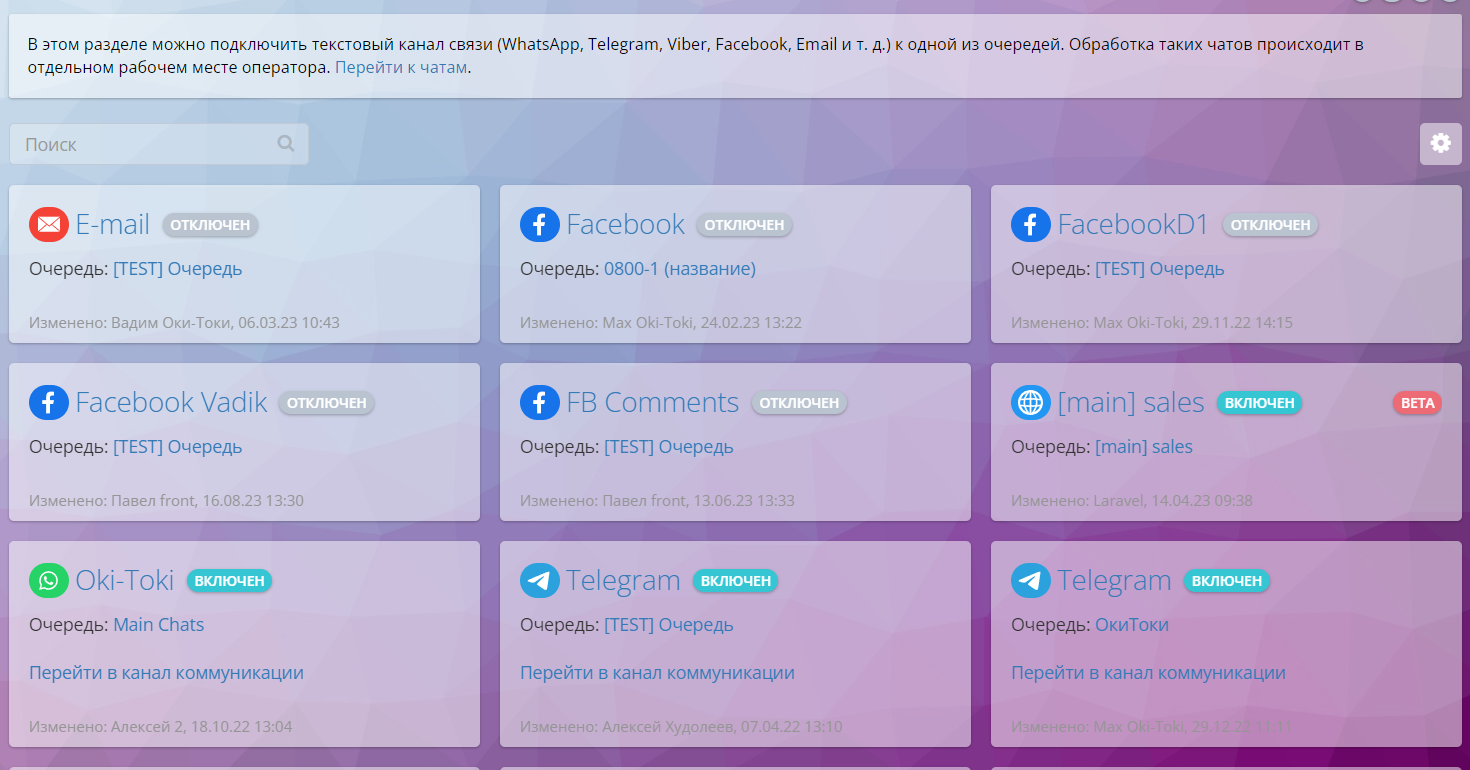Open the ОкиТоки queue link
Viewport: 1470px width, 770px height.
[1132, 624]
